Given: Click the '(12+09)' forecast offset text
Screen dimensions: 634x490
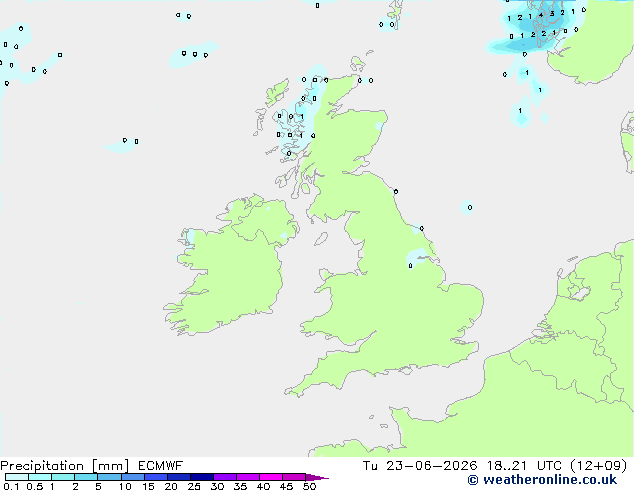Looking at the screenshot, I should click(598, 466).
